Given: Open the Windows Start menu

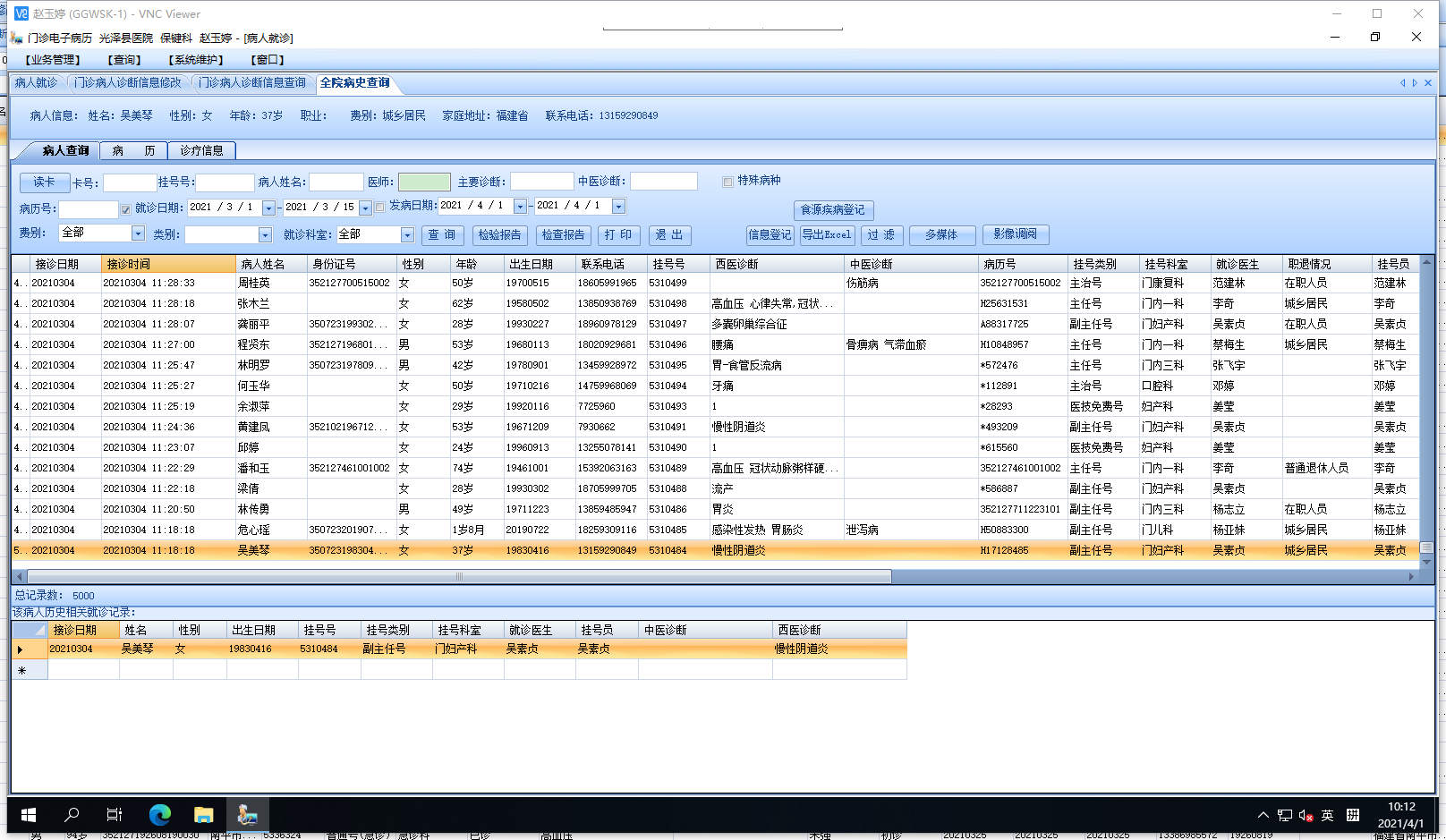Looking at the screenshot, I should click(x=28, y=814).
